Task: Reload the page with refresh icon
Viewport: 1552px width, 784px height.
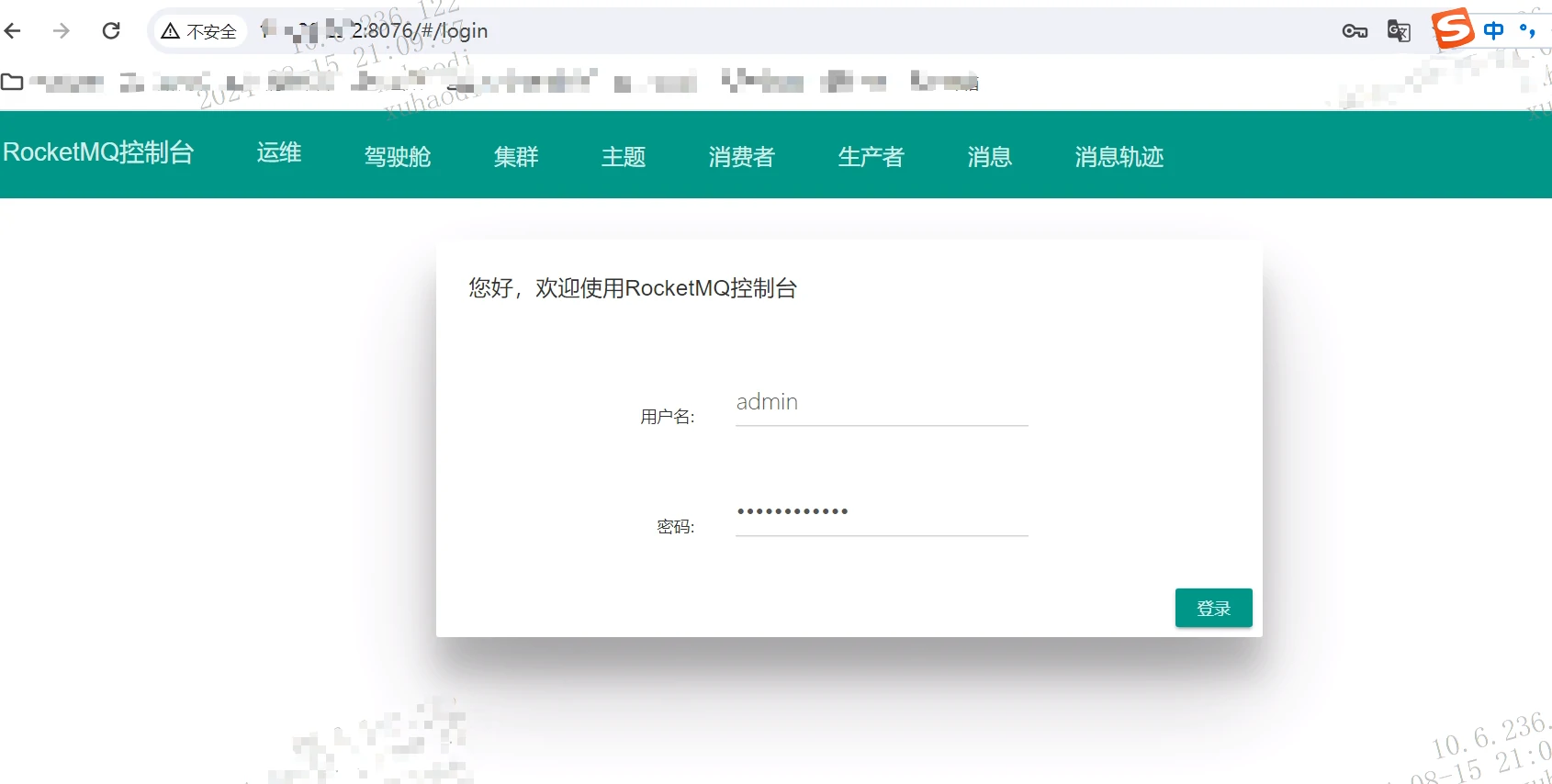Action: pyautogui.click(x=111, y=31)
